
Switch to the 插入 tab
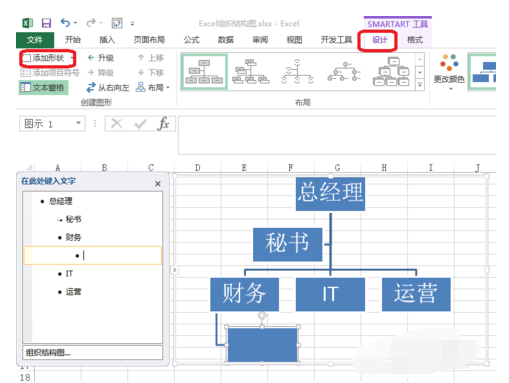point(107,40)
